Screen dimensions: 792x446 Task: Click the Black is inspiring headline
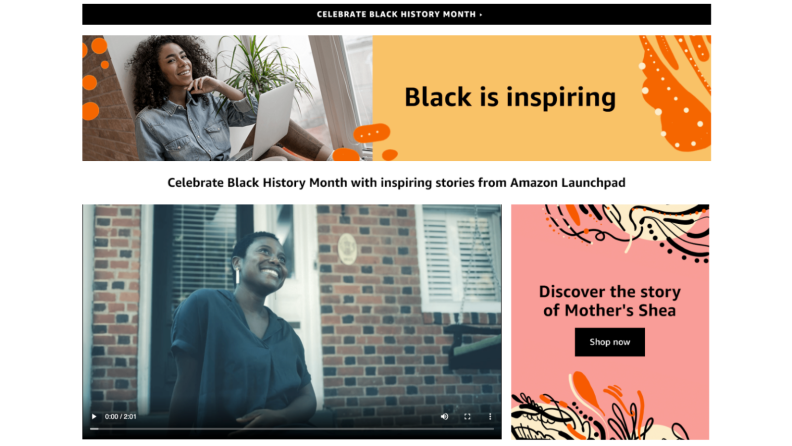(x=510, y=97)
